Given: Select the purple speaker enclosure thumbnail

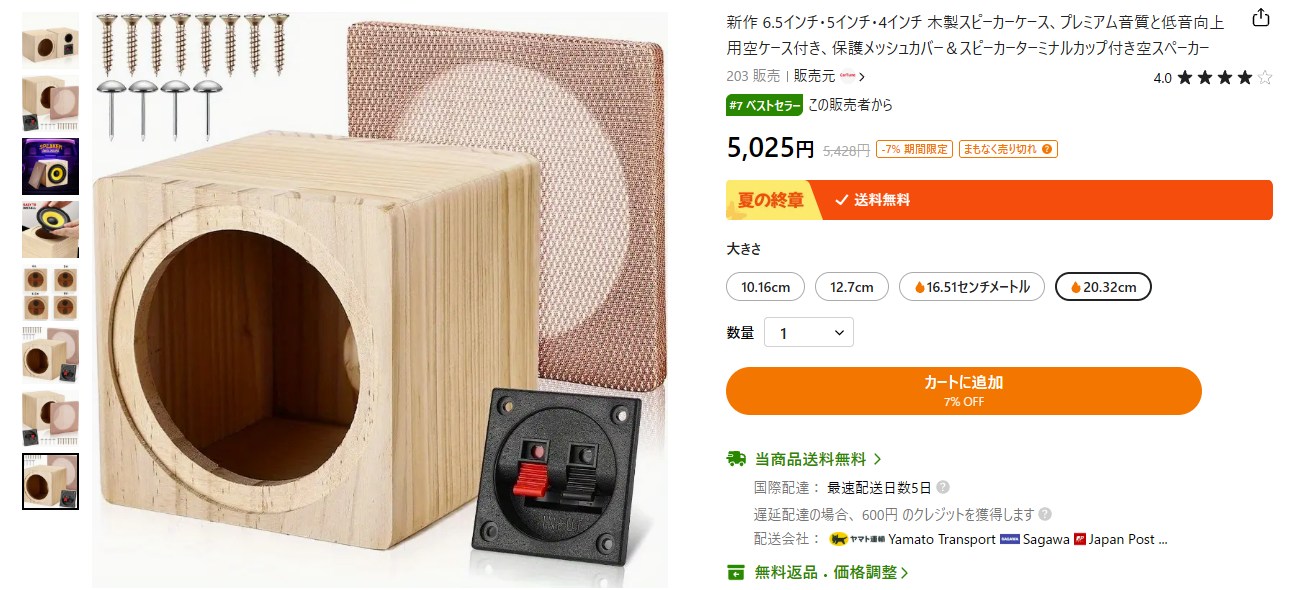Looking at the screenshot, I should click(x=50, y=166).
